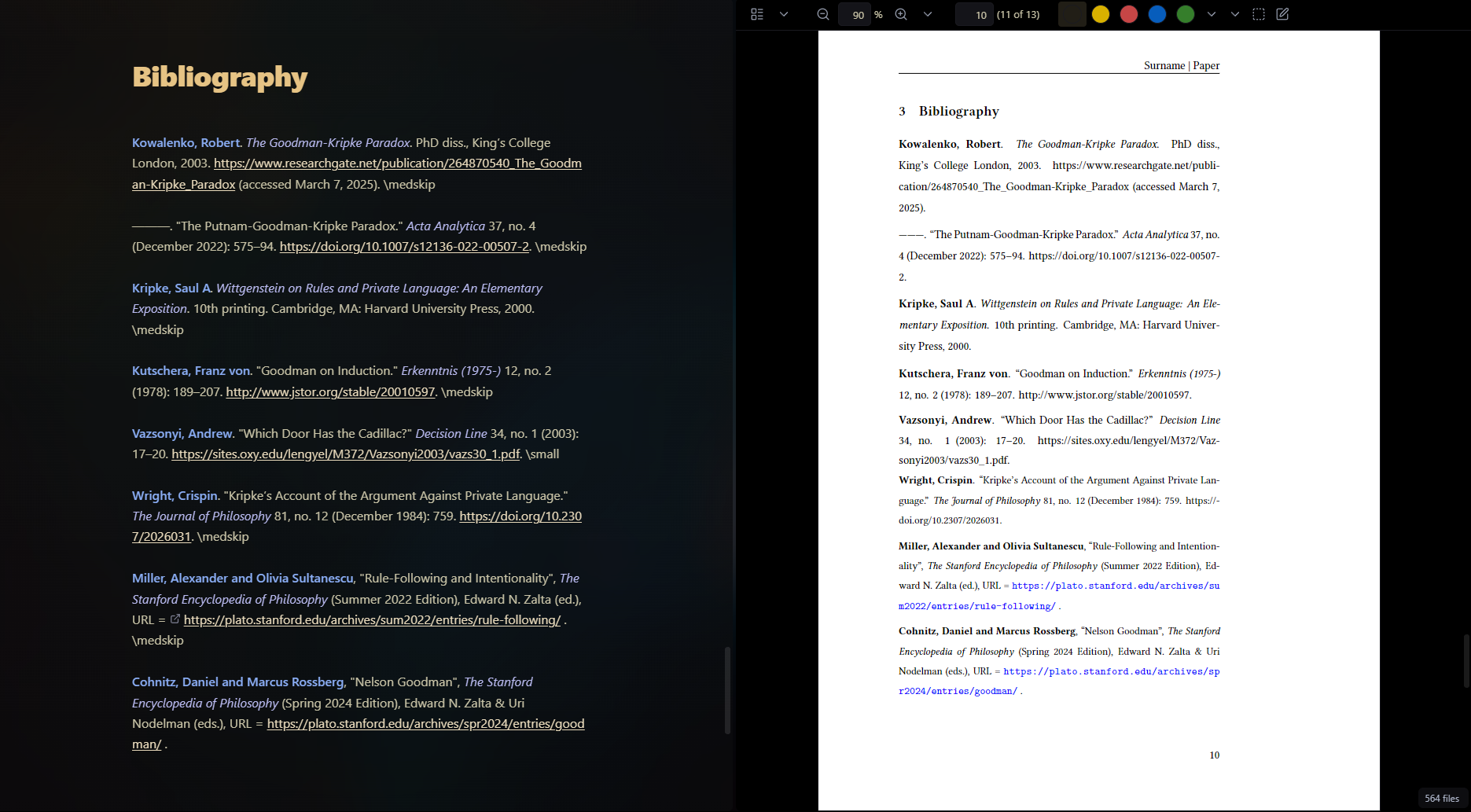The width and height of the screenshot is (1471, 812).
Task: Click the Surname | Paper page header
Action: (x=1182, y=65)
